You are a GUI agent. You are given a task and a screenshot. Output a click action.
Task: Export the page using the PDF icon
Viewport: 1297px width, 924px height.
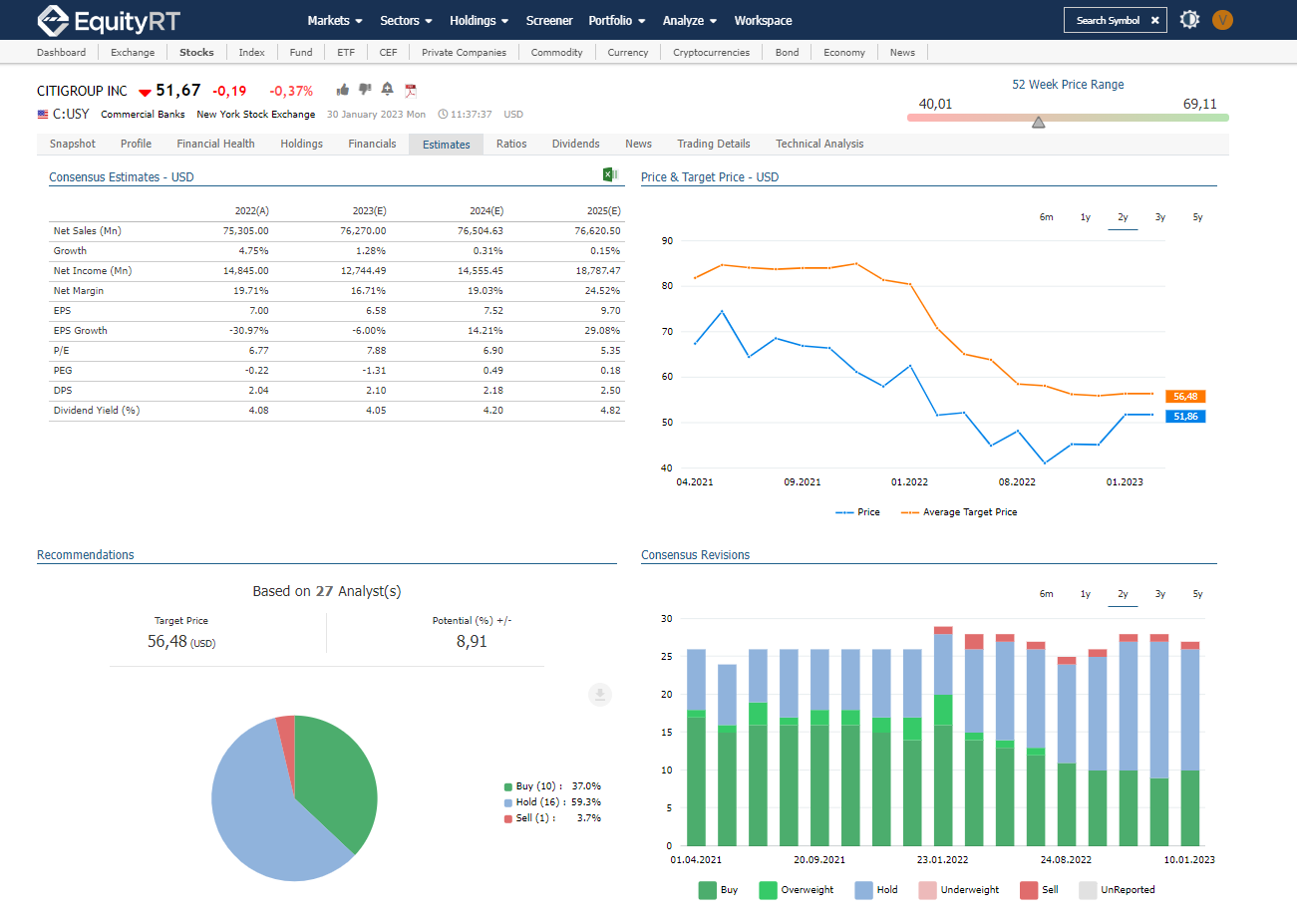tap(410, 90)
